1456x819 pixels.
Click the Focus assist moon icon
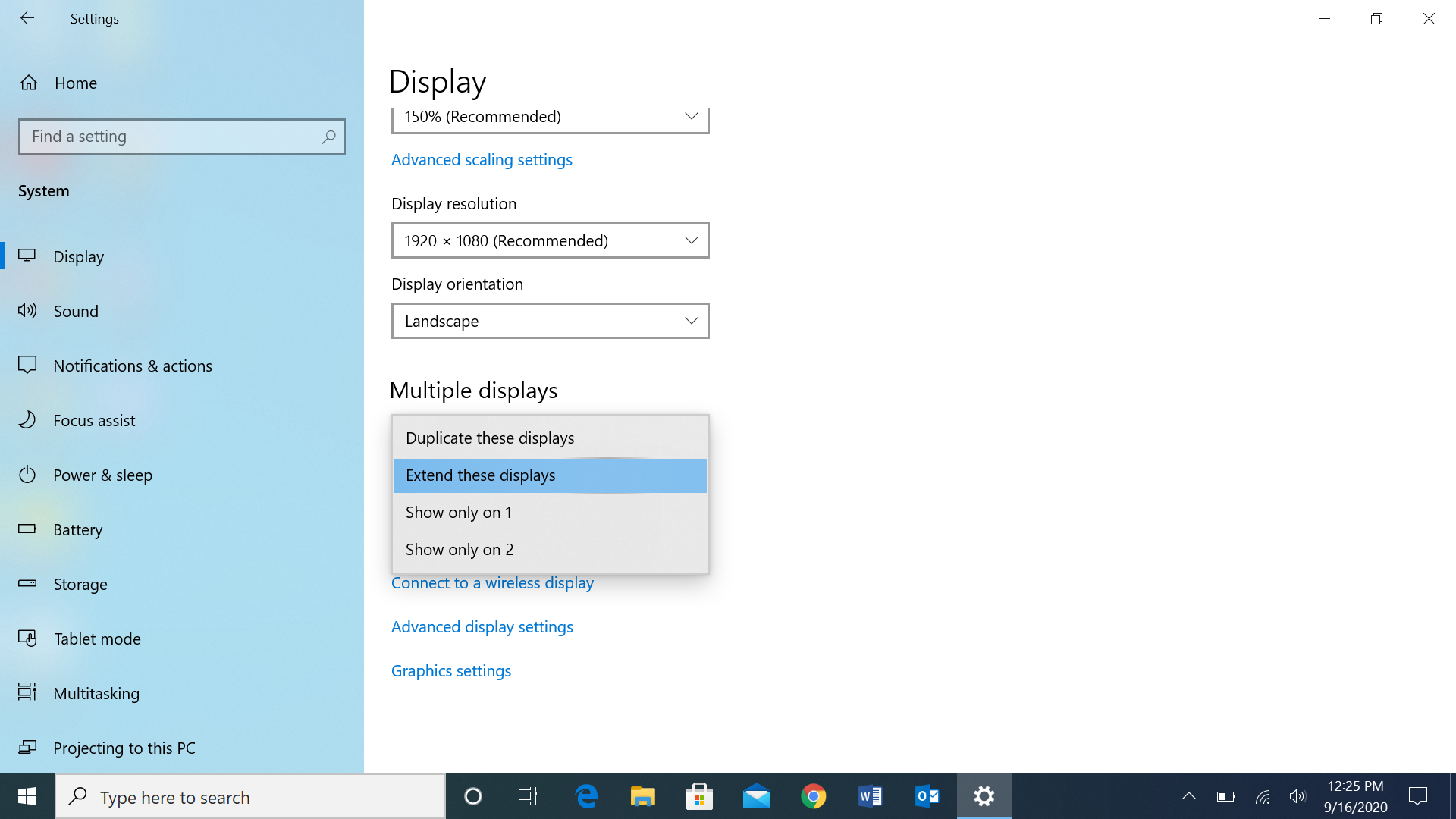tap(27, 419)
